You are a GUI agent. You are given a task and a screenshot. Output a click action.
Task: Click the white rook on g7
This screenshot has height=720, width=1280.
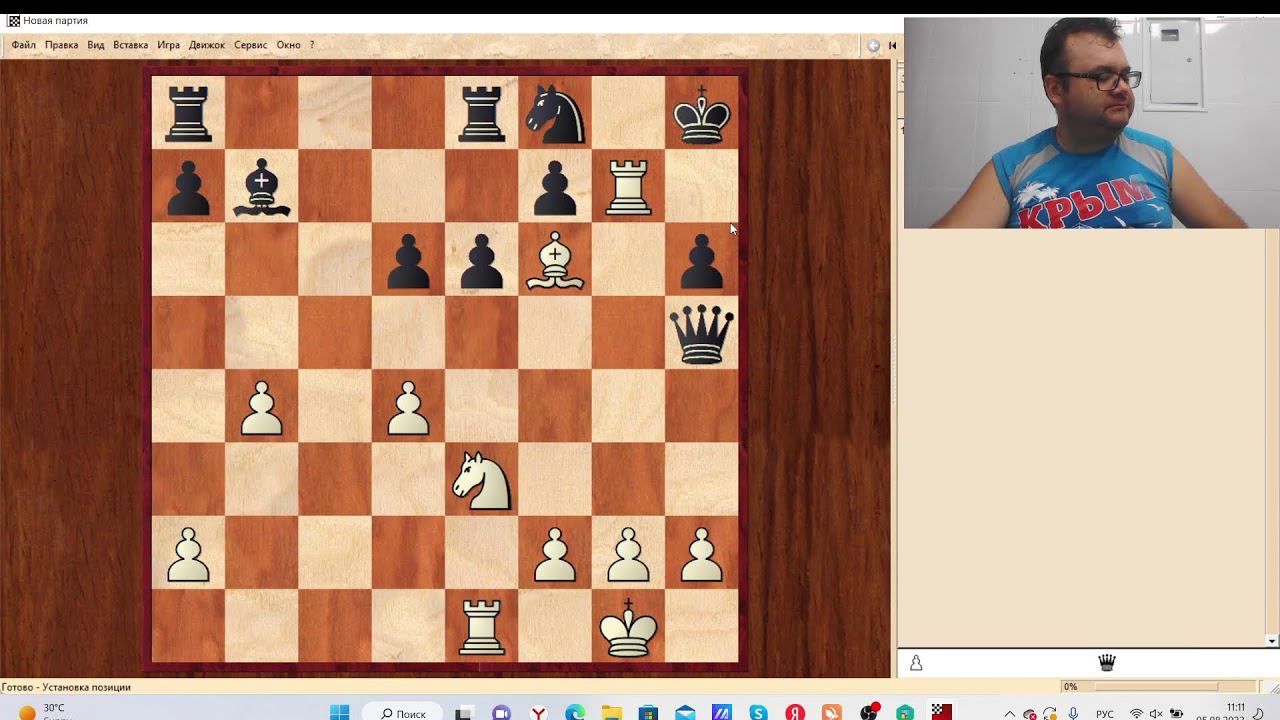click(628, 187)
